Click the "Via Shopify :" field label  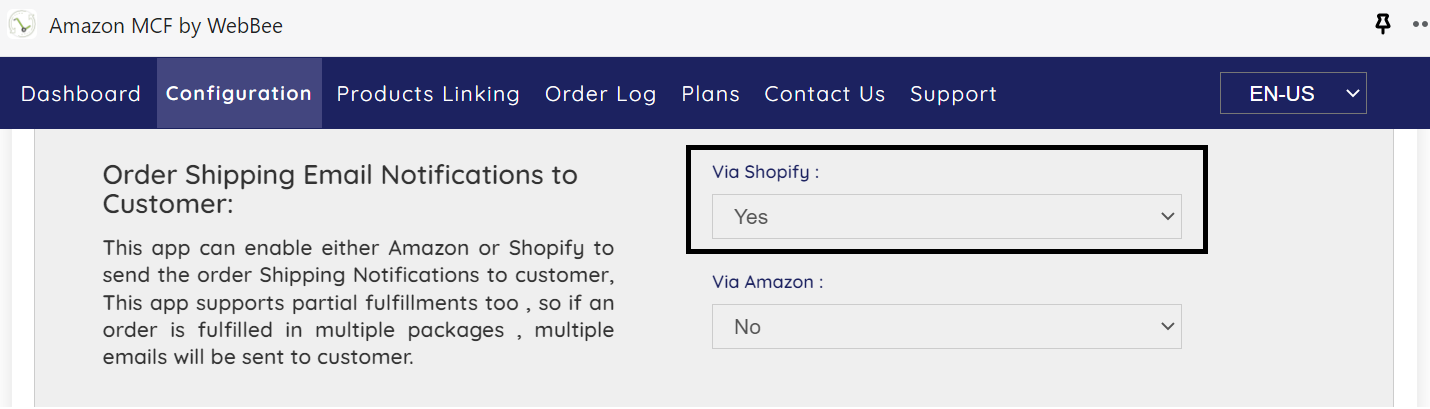(765, 172)
